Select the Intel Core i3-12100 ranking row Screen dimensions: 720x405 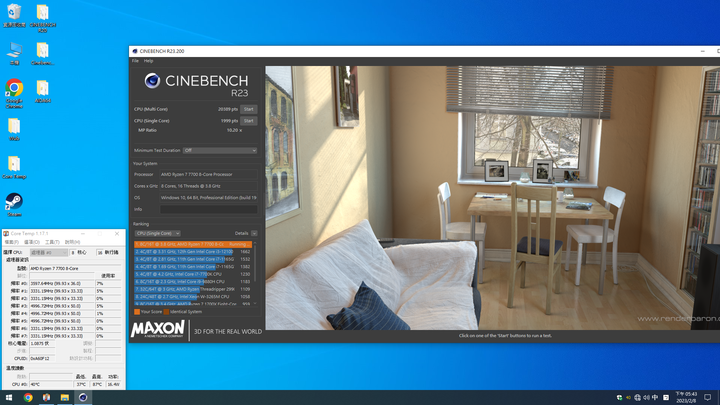click(193, 252)
